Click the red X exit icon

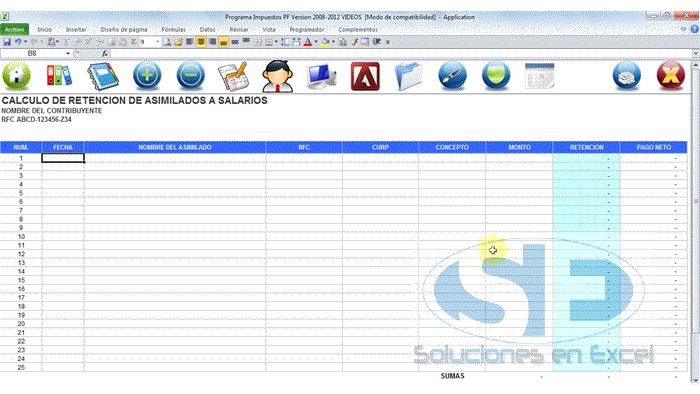coord(671,76)
